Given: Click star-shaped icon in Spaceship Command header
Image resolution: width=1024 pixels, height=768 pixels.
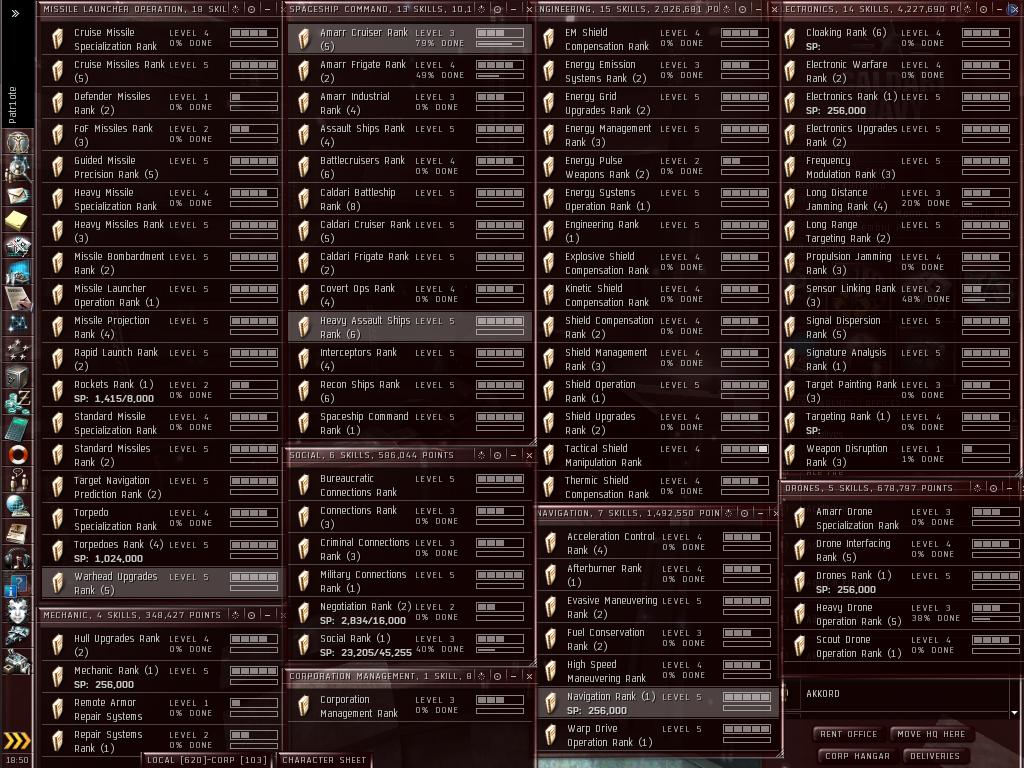Looking at the screenshot, I should [x=481, y=9].
